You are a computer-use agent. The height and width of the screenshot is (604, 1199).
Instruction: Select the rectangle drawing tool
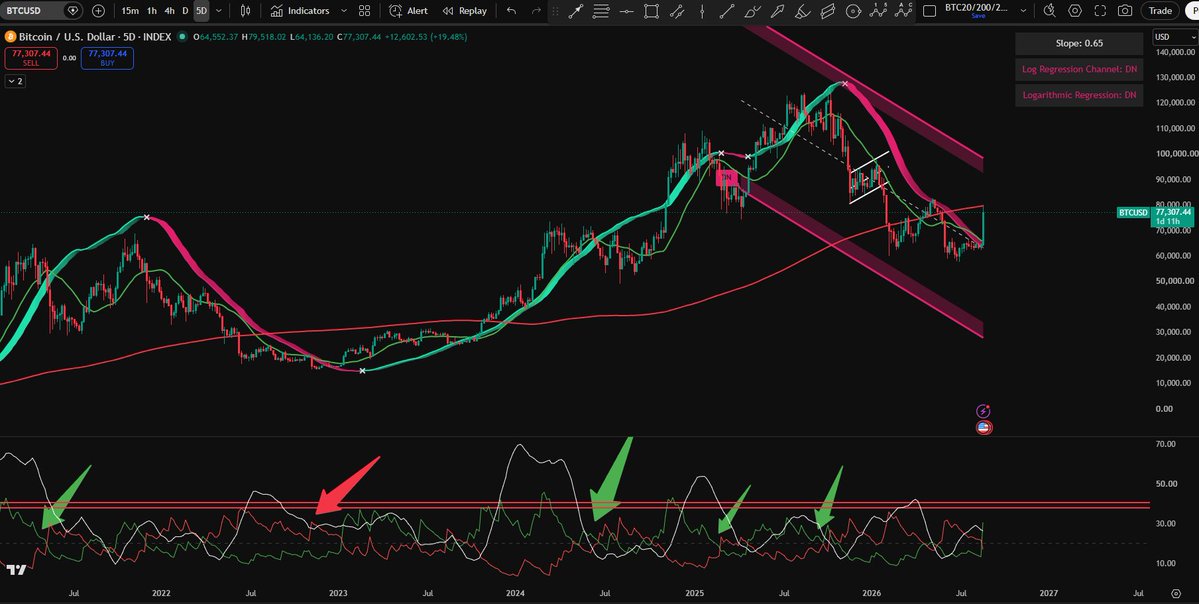[651, 11]
